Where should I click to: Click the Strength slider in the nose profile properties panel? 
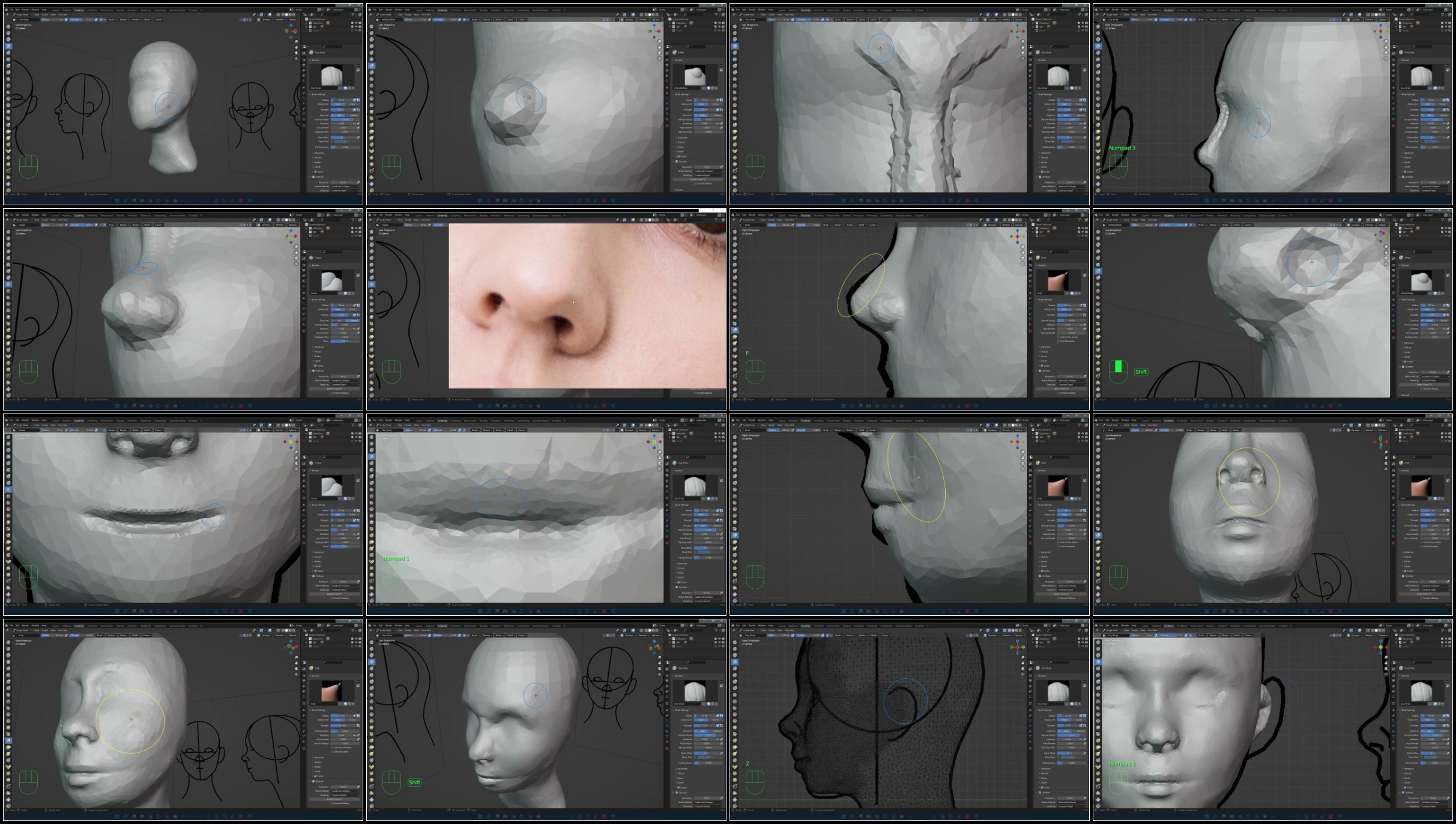(1069, 315)
